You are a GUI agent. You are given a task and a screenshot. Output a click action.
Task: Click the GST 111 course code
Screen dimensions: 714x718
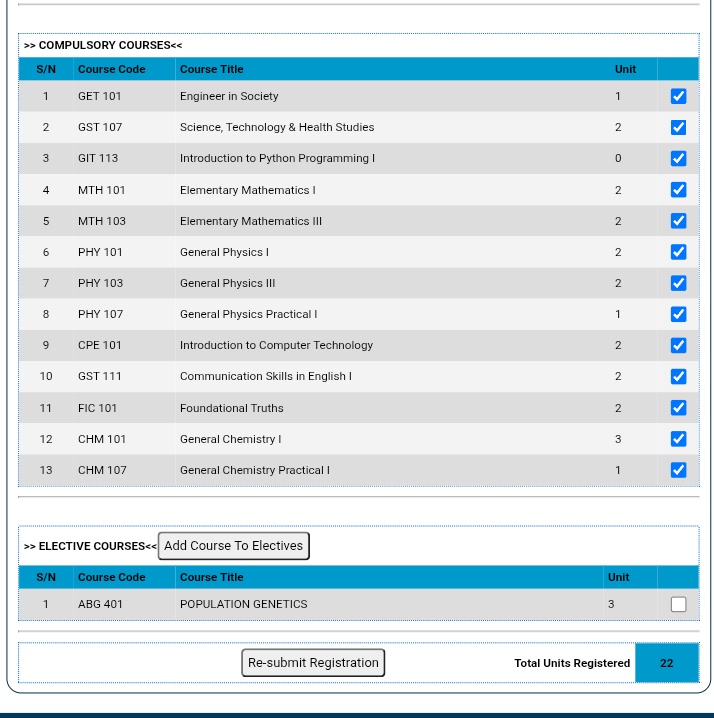[x=100, y=376]
